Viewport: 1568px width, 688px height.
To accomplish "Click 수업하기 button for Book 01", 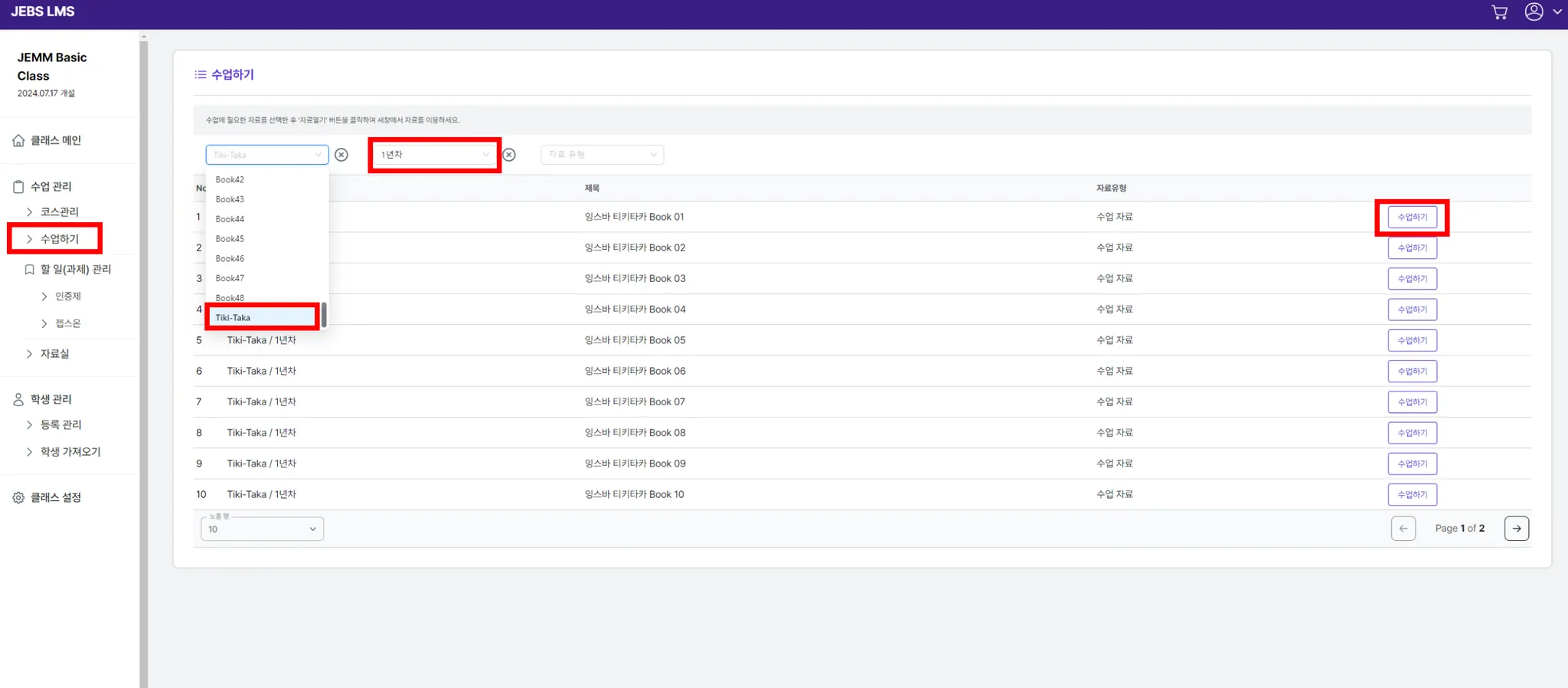I will [x=1412, y=217].
